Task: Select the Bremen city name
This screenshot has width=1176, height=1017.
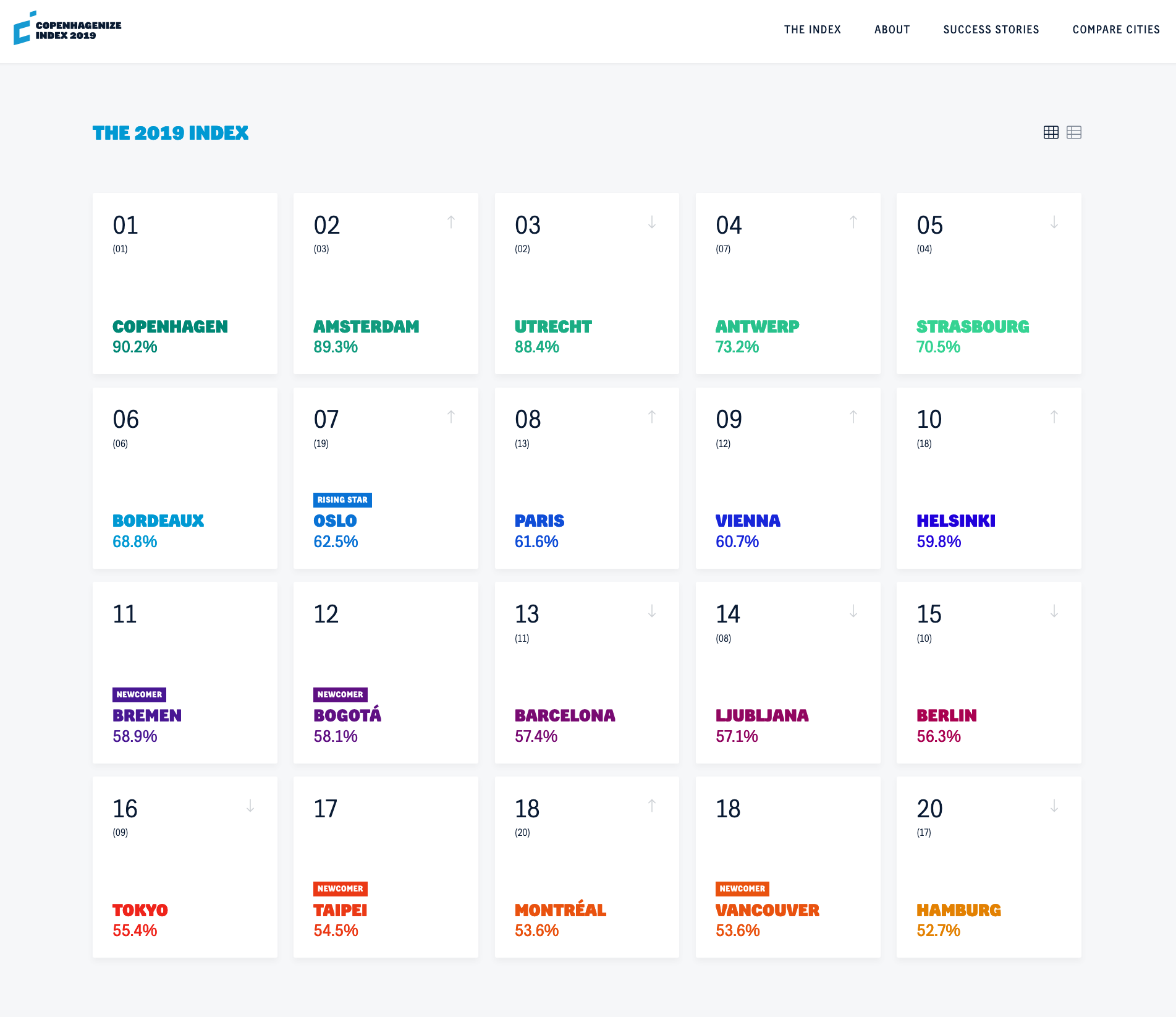Action: (147, 715)
